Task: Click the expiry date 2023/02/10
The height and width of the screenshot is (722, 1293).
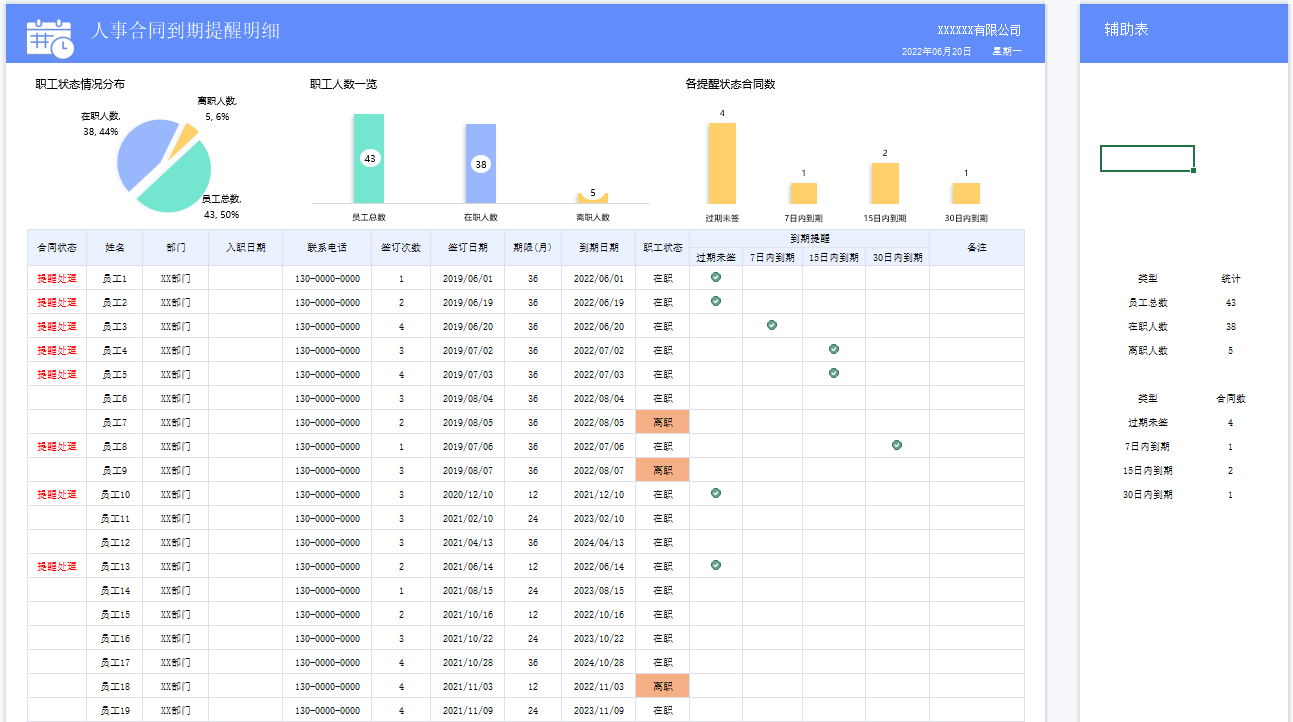Action: pos(598,518)
